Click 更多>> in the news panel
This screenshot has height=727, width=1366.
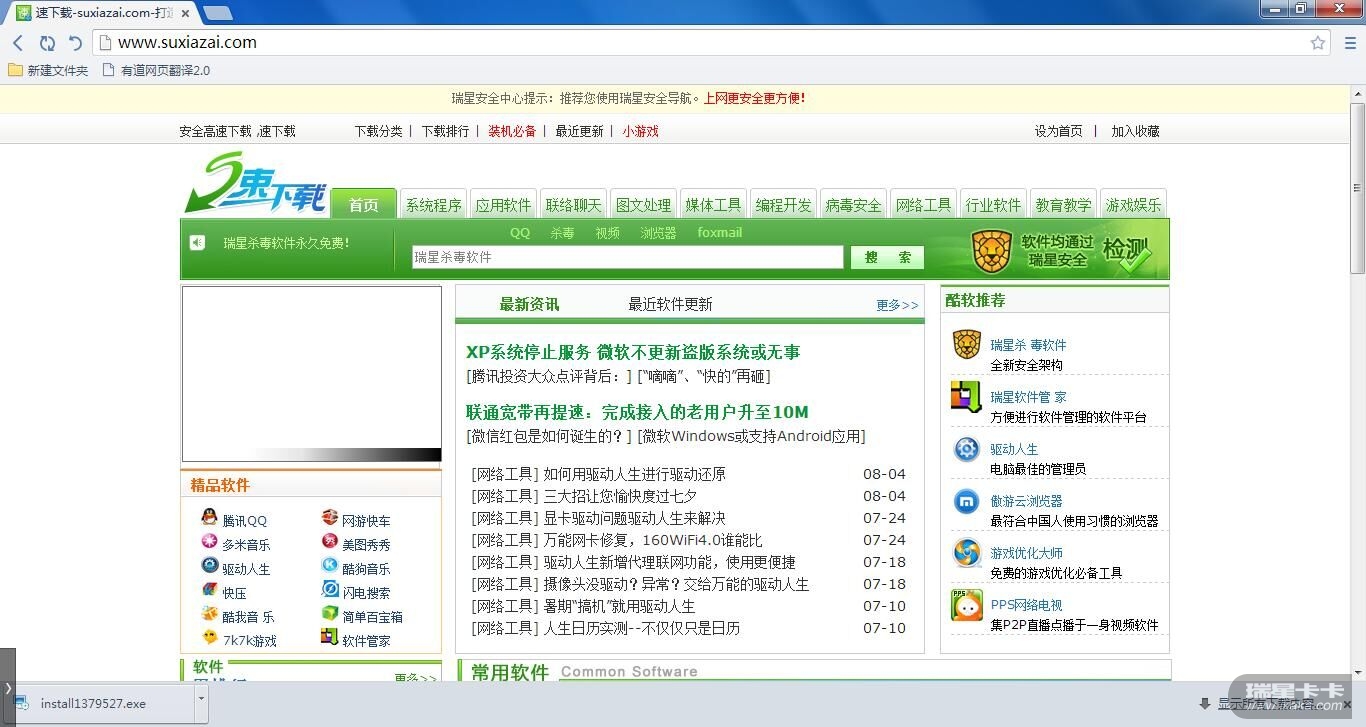click(897, 305)
